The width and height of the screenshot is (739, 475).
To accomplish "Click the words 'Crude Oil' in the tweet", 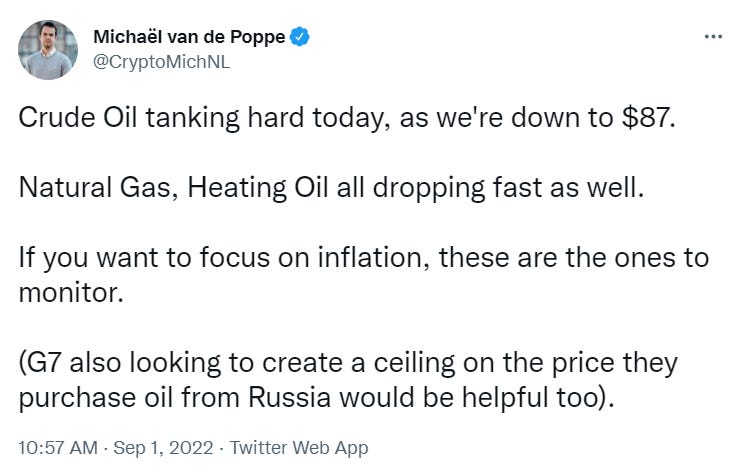I will click(x=78, y=117).
